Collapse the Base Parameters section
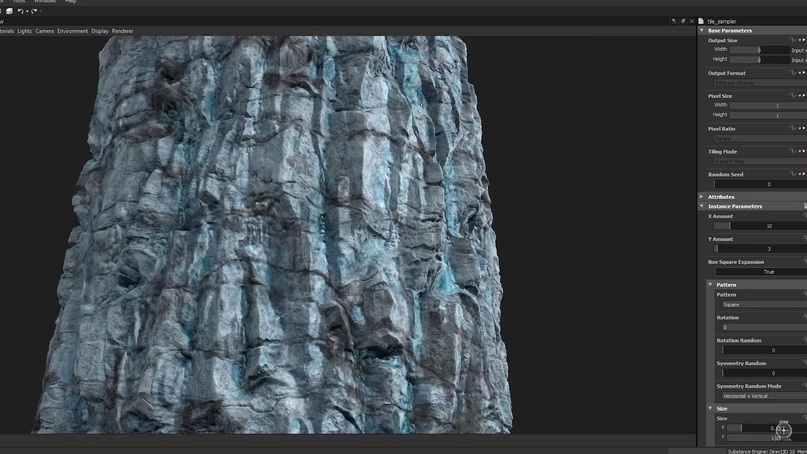 click(x=701, y=30)
